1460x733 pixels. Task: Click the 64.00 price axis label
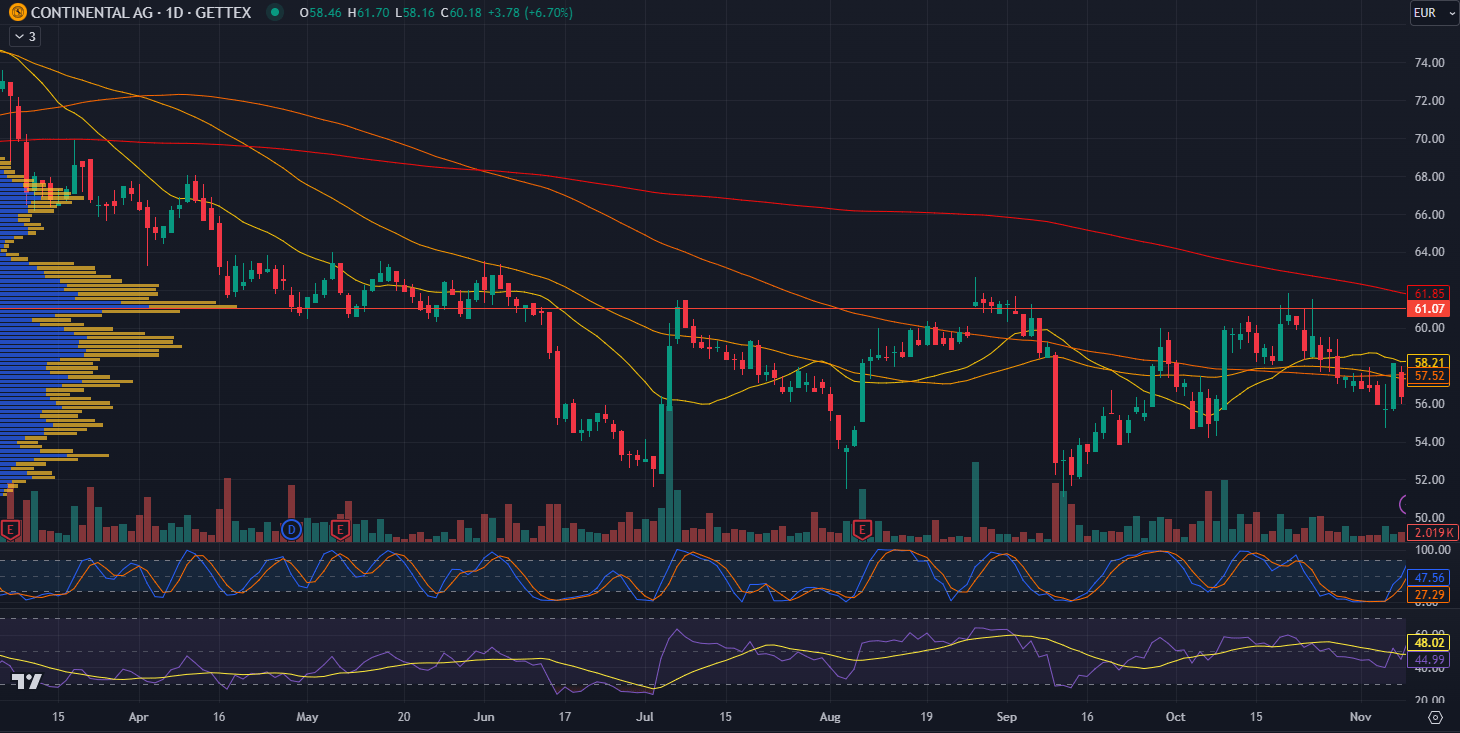coord(1429,252)
